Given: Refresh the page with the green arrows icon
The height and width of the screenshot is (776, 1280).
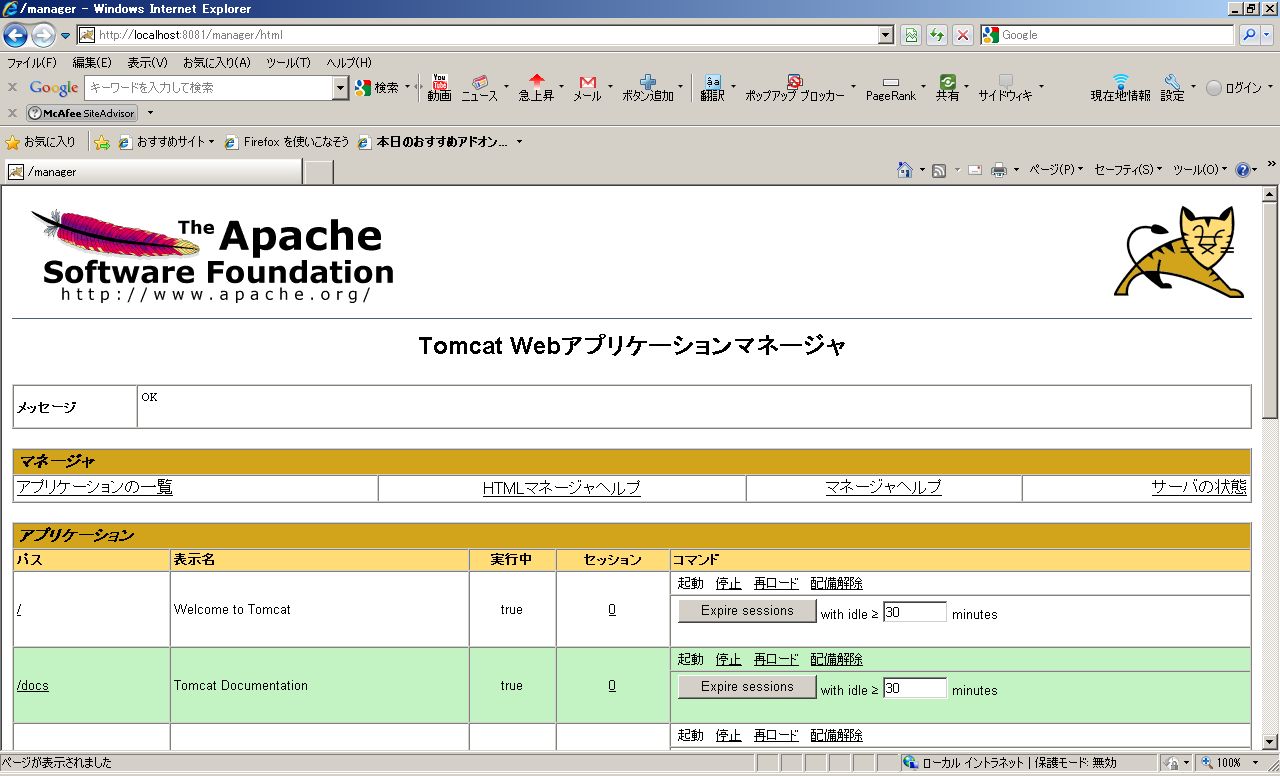Looking at the screenshot, I should point(937,35).
